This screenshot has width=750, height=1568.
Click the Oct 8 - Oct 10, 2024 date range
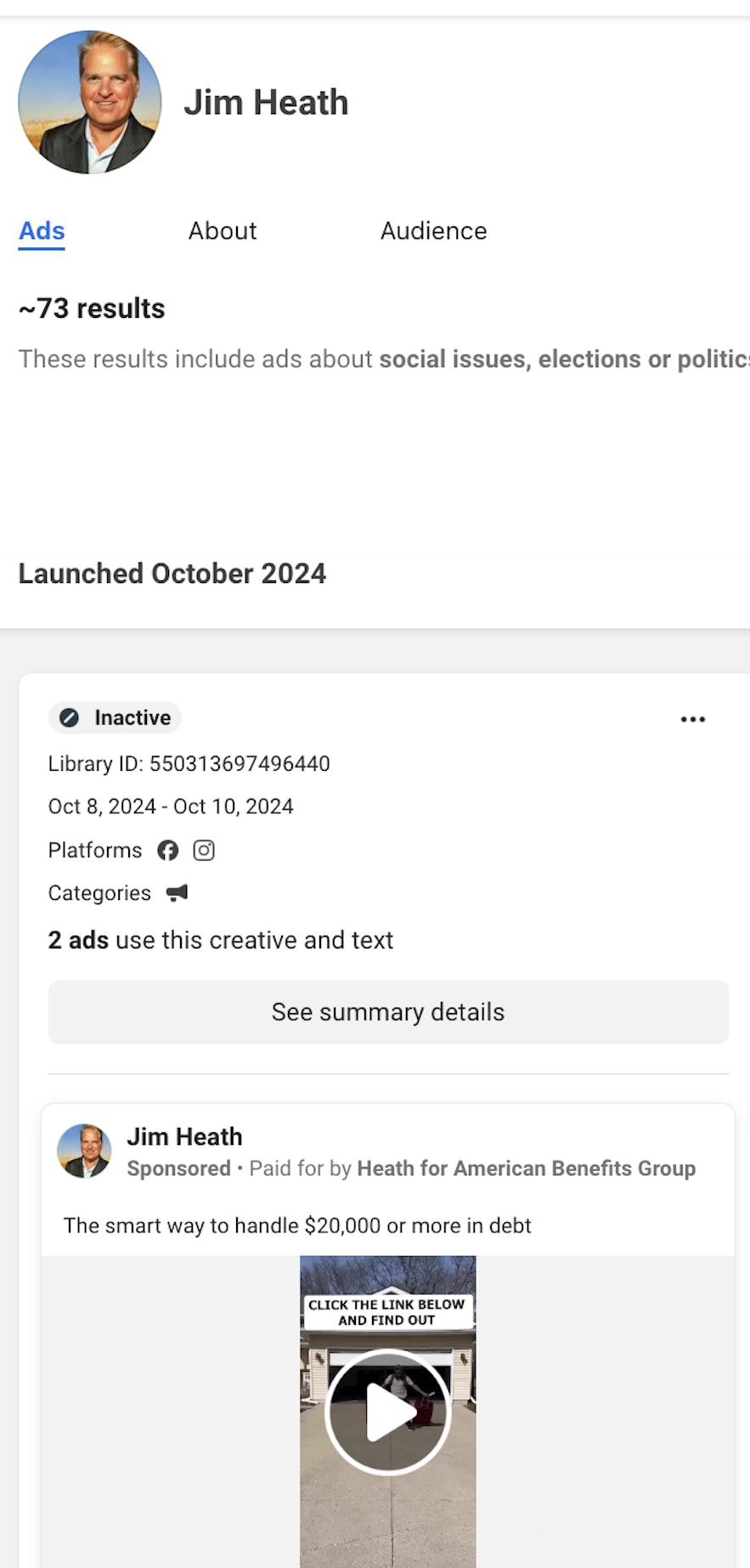click(x=171, y=807)
